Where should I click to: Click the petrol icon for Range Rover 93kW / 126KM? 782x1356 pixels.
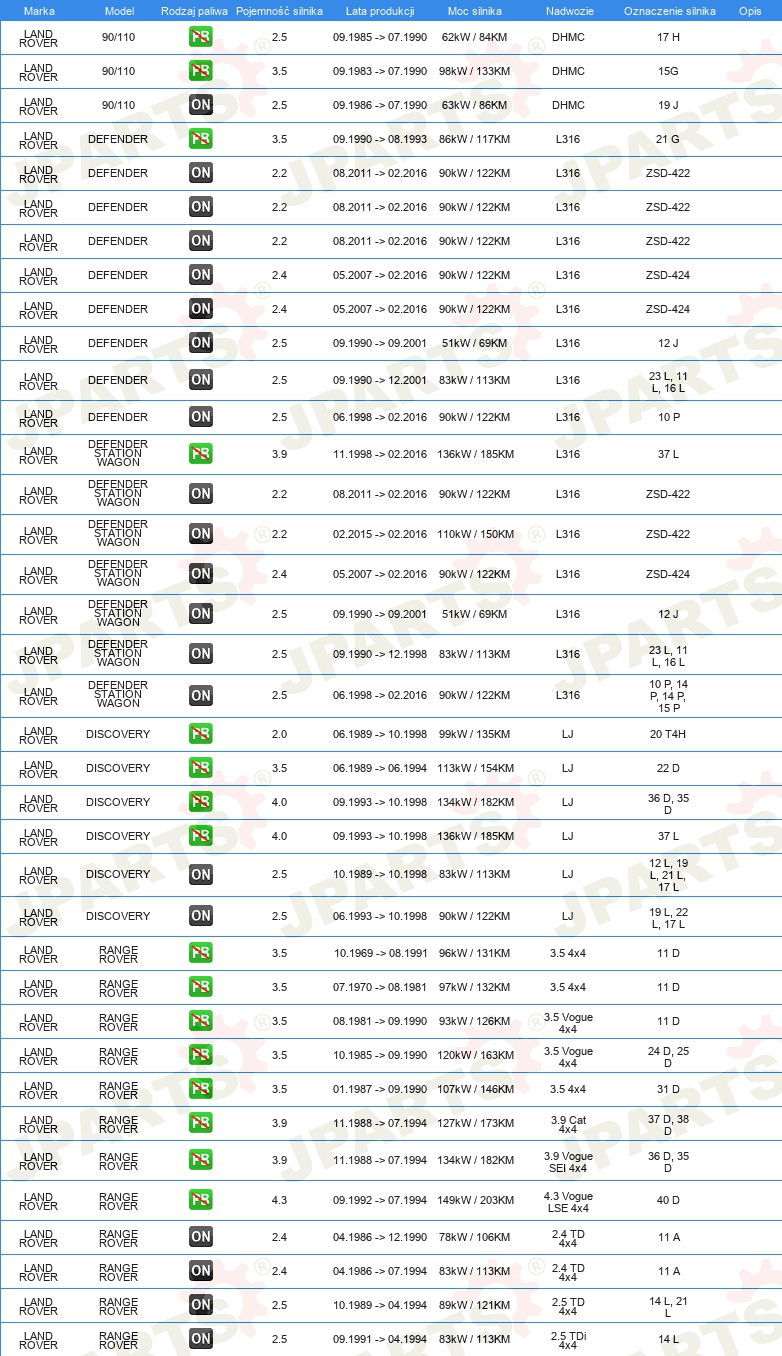point(201,1021)
